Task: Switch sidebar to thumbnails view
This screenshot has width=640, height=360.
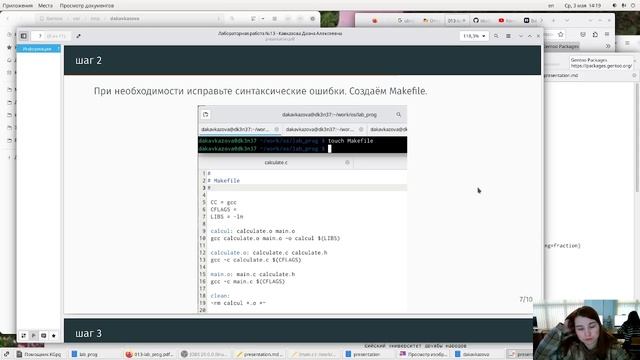Action: click(x=24, y=336)
